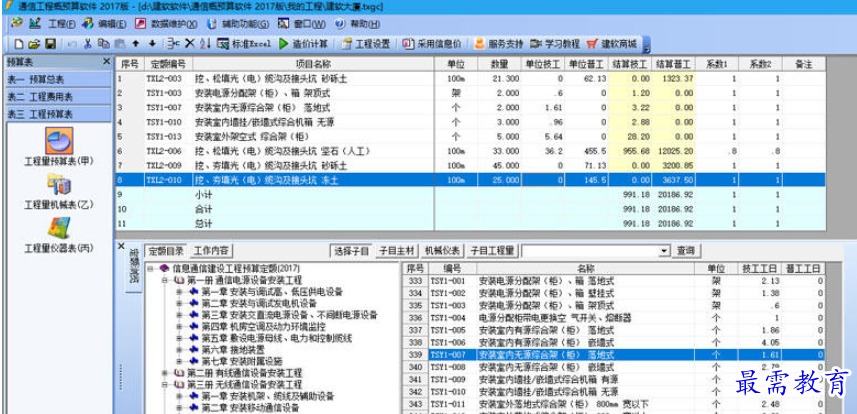Click the 造价计算 green play button
The height and width of the screenshot is (414, 857).
click(x=303, y=44)
